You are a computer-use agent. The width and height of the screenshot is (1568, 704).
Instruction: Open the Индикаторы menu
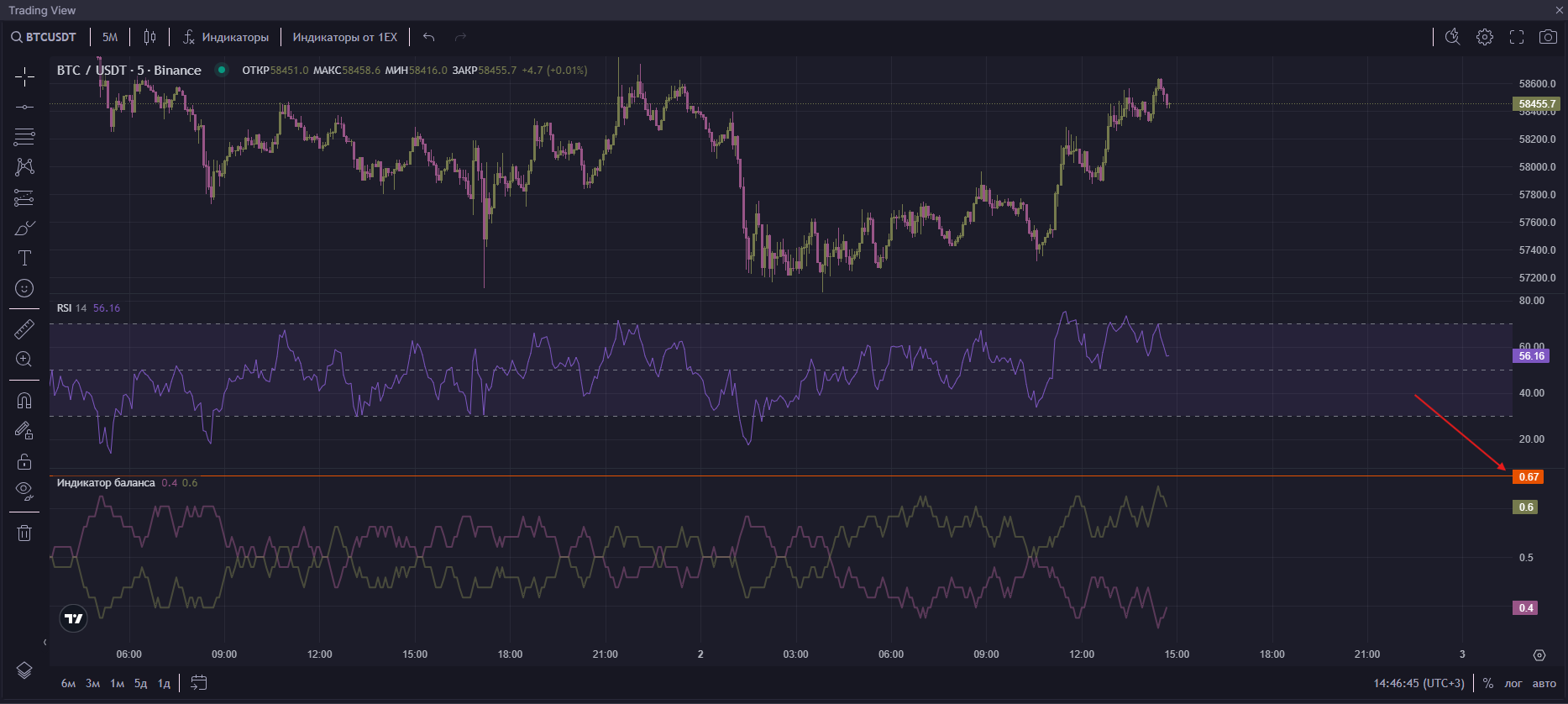(226, 37)
